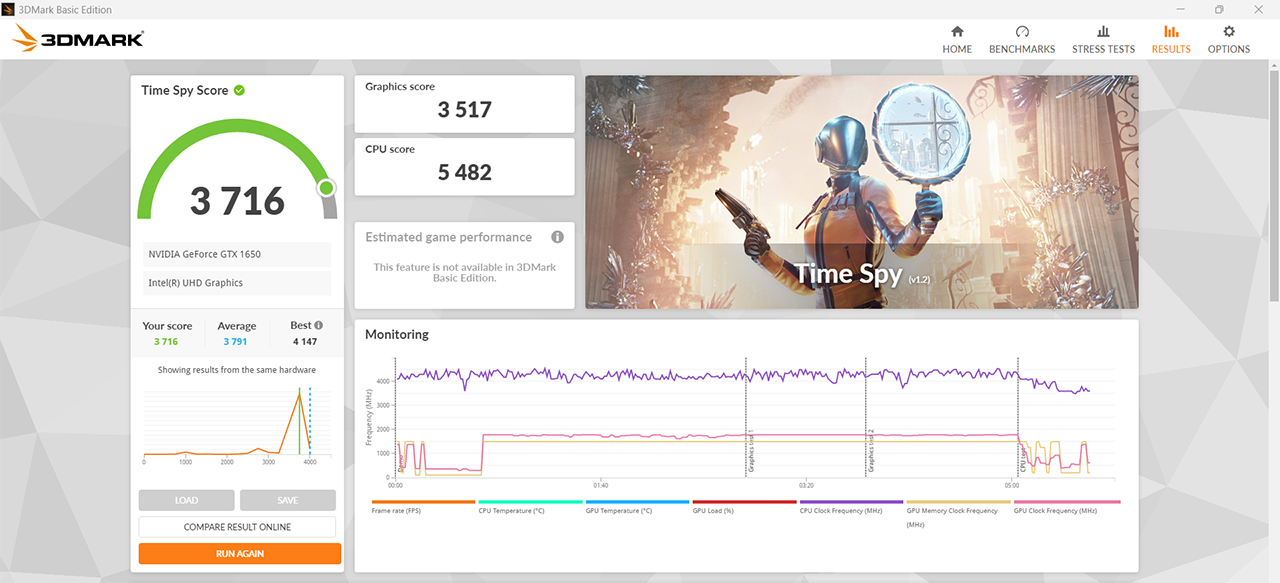Viewport: 1280px width, 583px height.
Task: Click COMPARE RESULT ONLINE
Action: (237, 526)
